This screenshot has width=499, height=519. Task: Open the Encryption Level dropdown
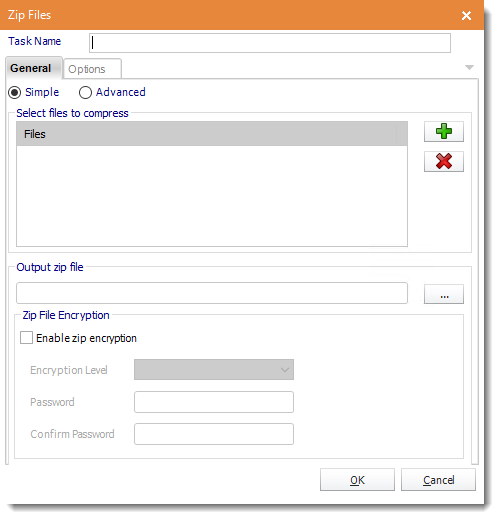click(x=214, y=369)
